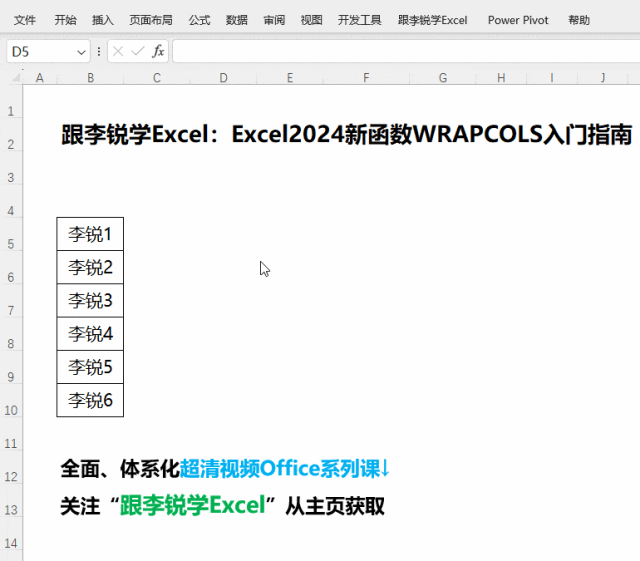Select column A header
Viewport: 640px width, 561px height.
(x=40, y=77)
